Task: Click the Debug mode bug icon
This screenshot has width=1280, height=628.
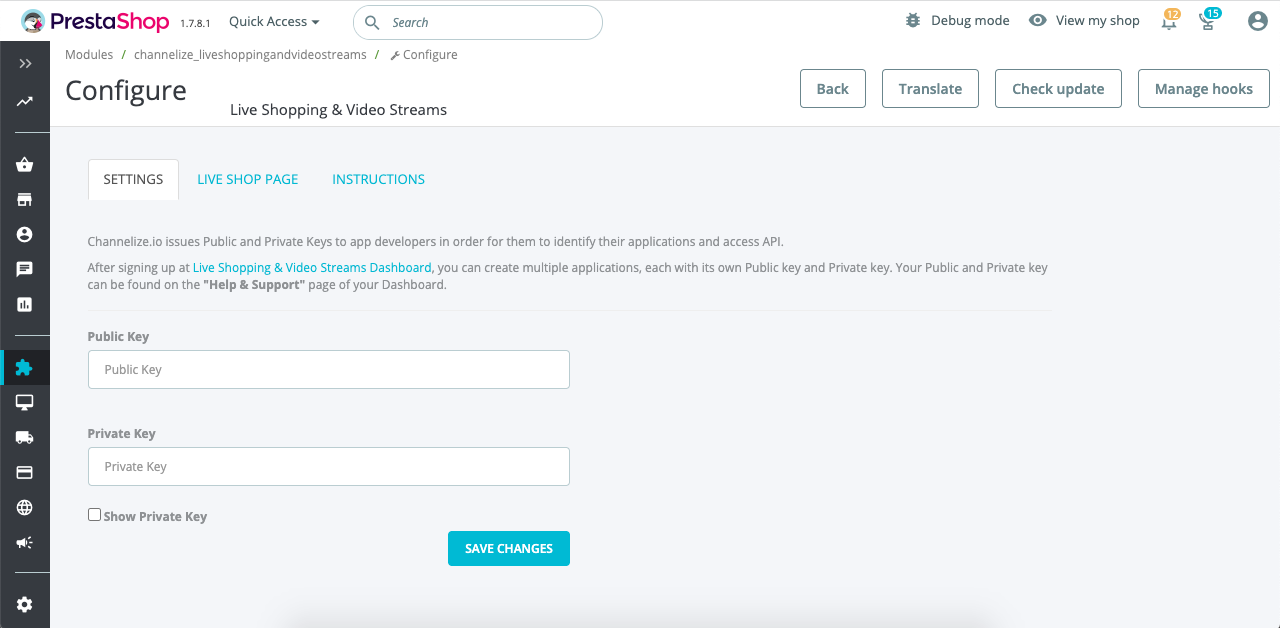Action: coord(913,20)
